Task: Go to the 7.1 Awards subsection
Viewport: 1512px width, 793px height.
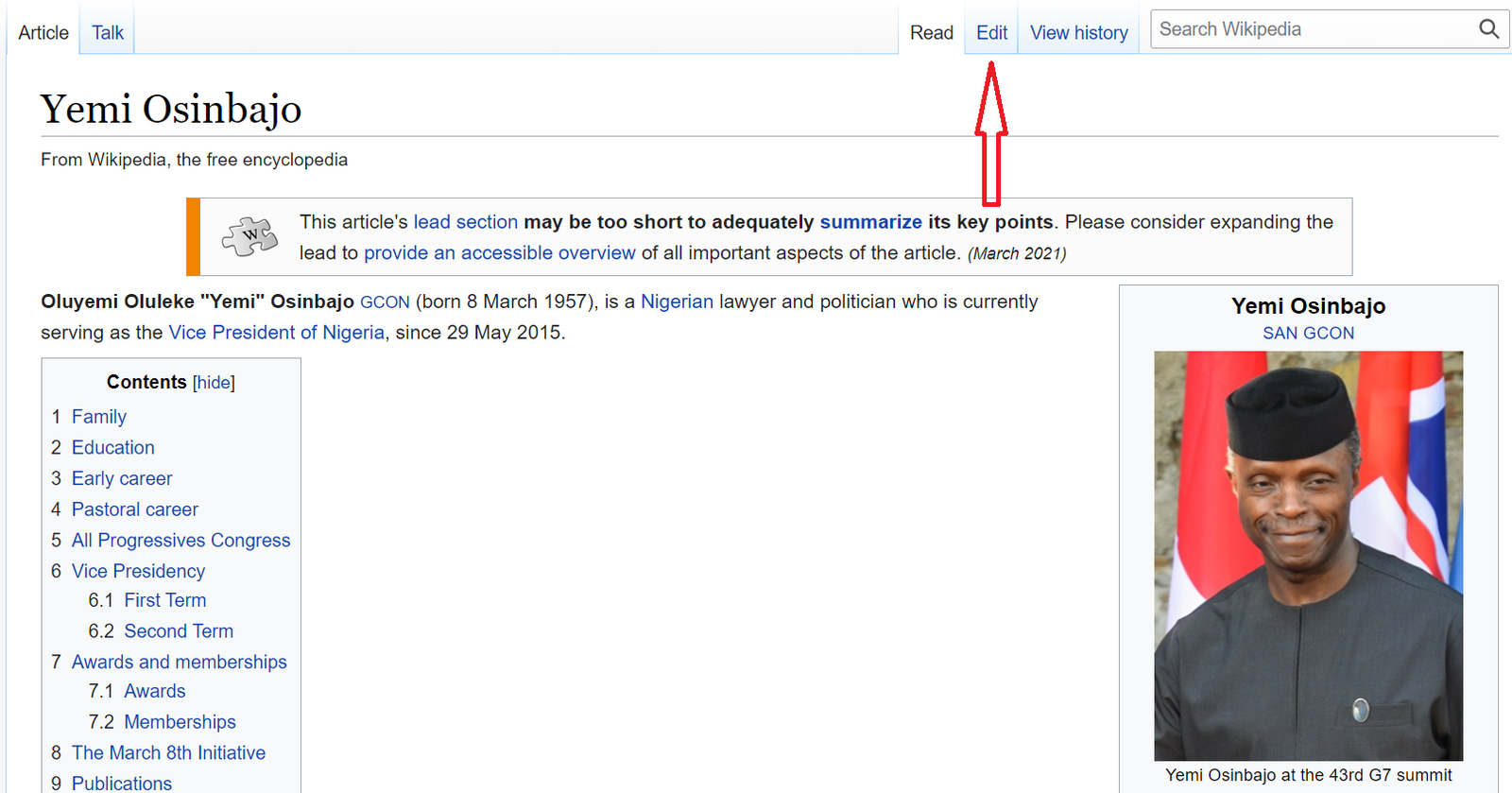Action: 155,691
